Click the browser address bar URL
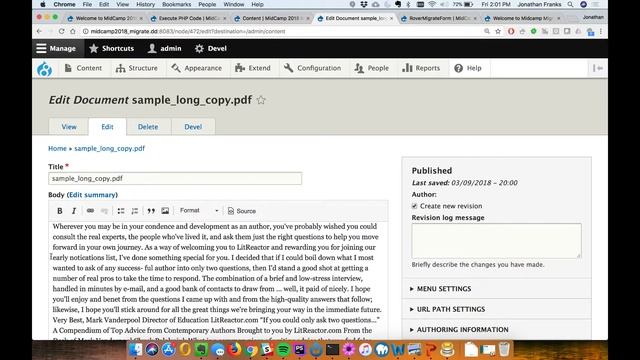The image size is (640, 360). pos(188,31)
